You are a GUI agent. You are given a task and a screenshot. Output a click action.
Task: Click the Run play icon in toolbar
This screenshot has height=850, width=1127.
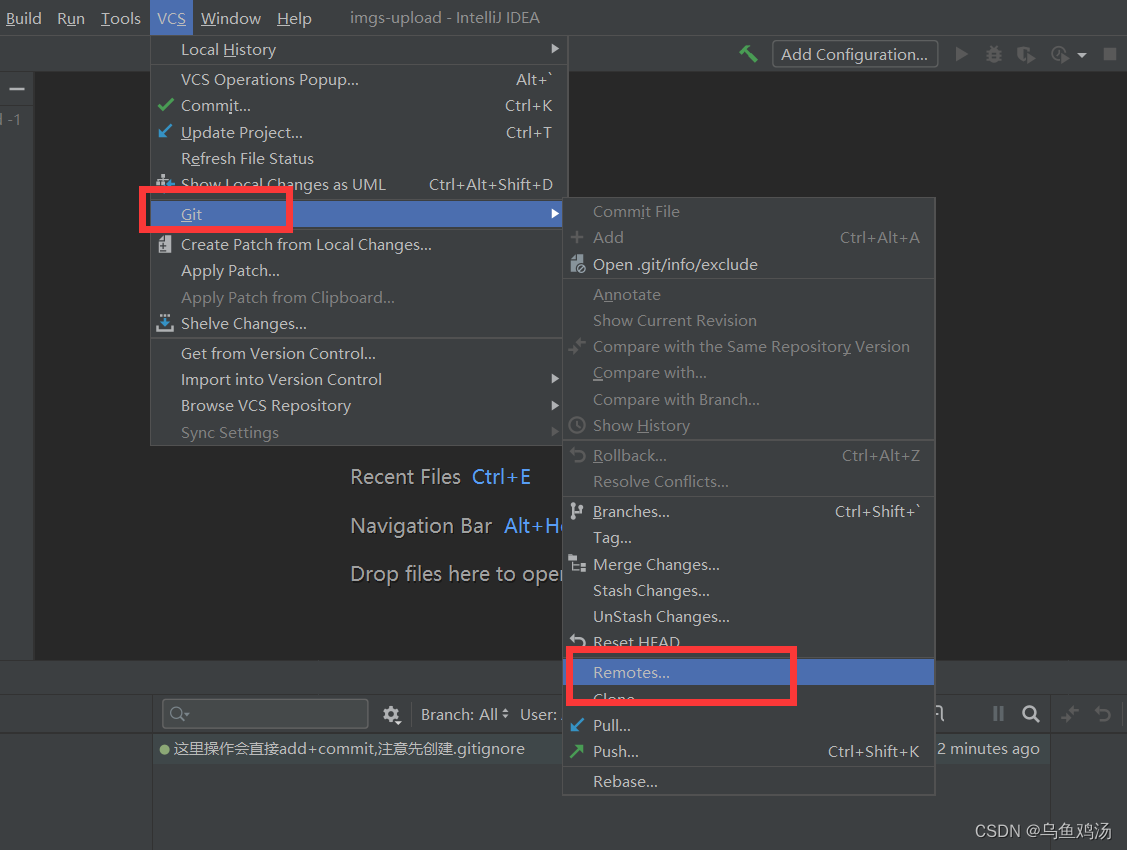coord(961,55)
